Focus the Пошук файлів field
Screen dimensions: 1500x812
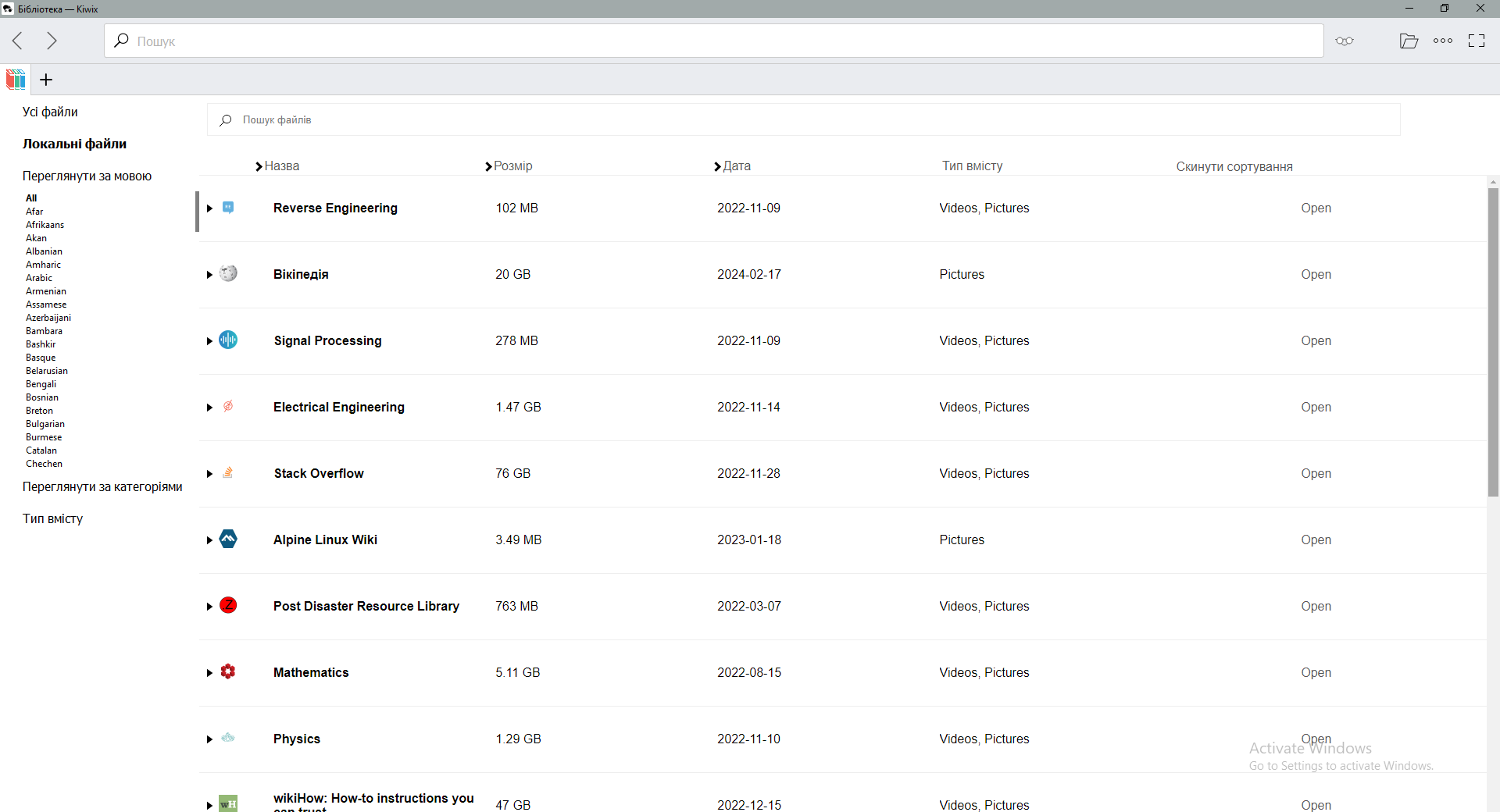803,120
